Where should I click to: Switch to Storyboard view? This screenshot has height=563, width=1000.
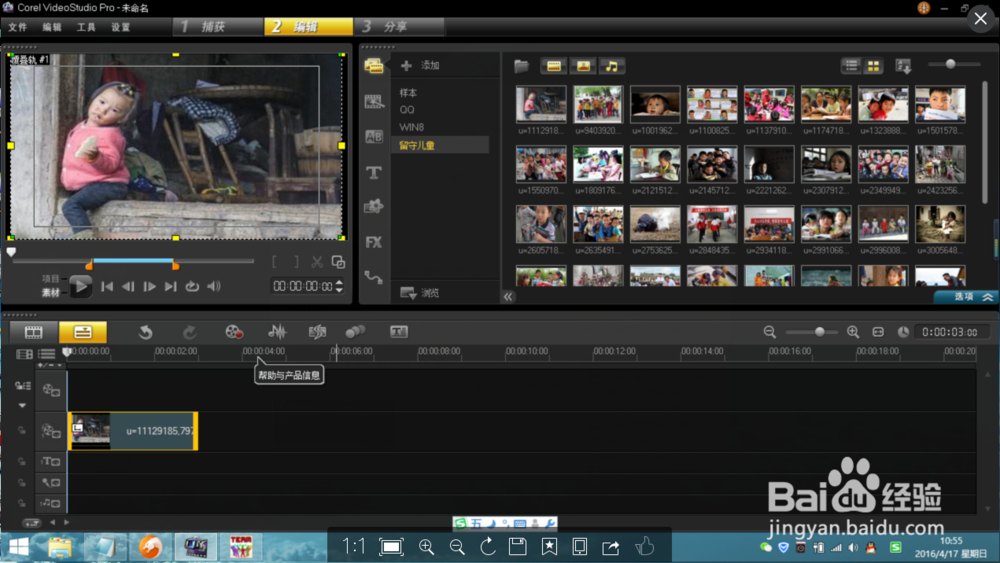(33, 332)
